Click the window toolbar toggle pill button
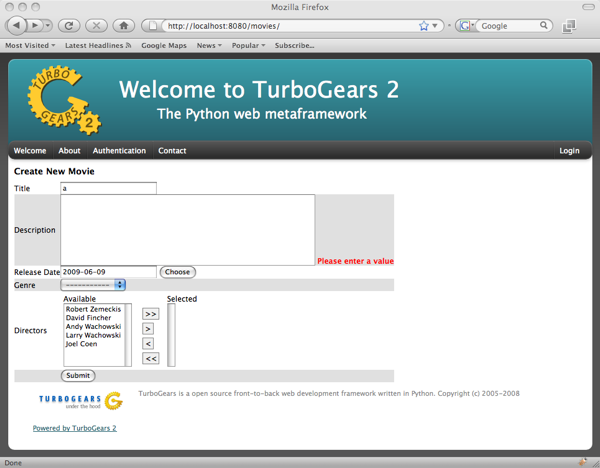Screen dimensions: 600x468 588,7
